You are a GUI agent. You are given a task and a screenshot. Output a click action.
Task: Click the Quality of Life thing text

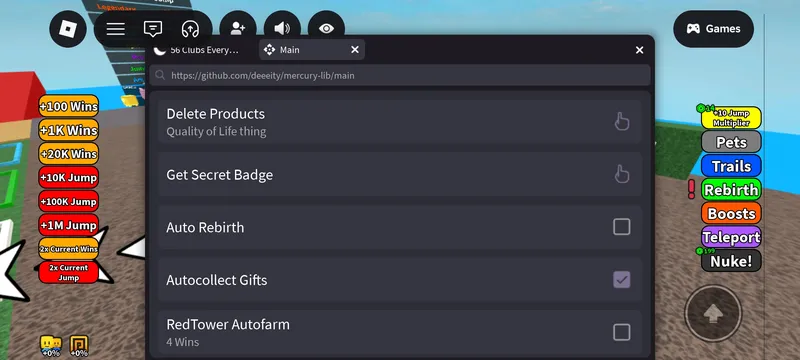216,132
